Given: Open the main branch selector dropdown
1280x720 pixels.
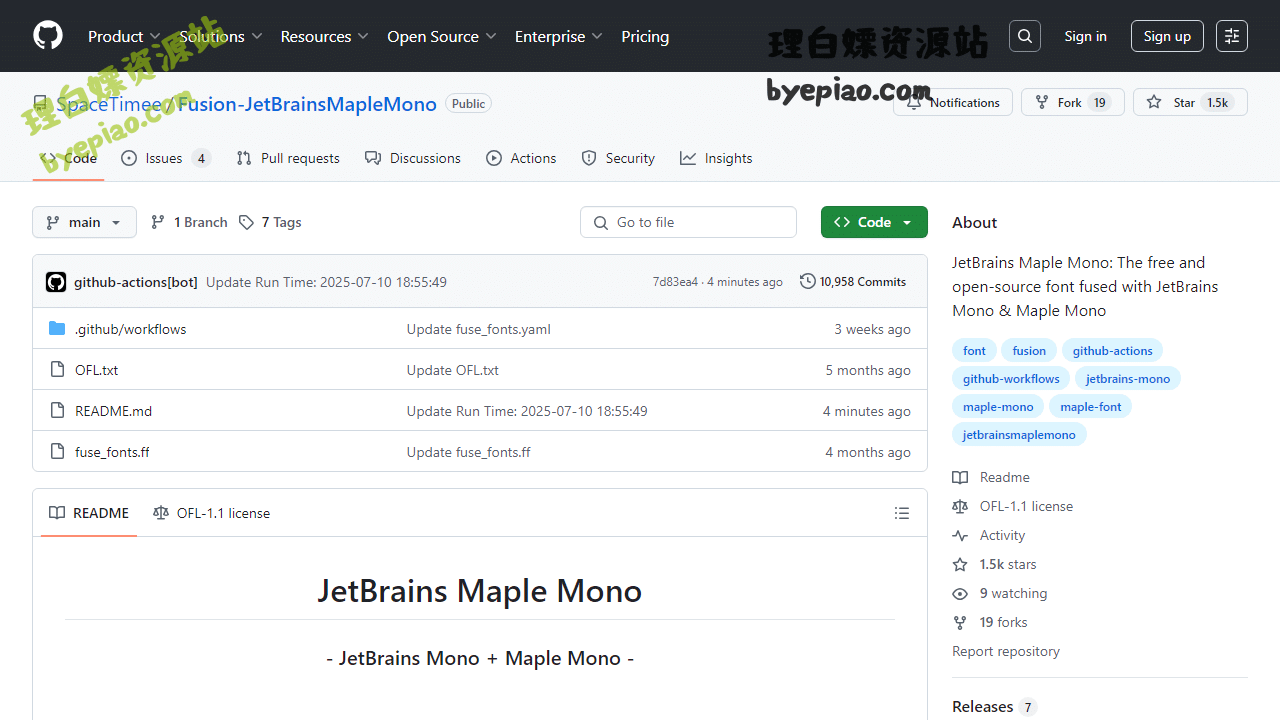Looking at the screenshot, I should coord(84,222).
